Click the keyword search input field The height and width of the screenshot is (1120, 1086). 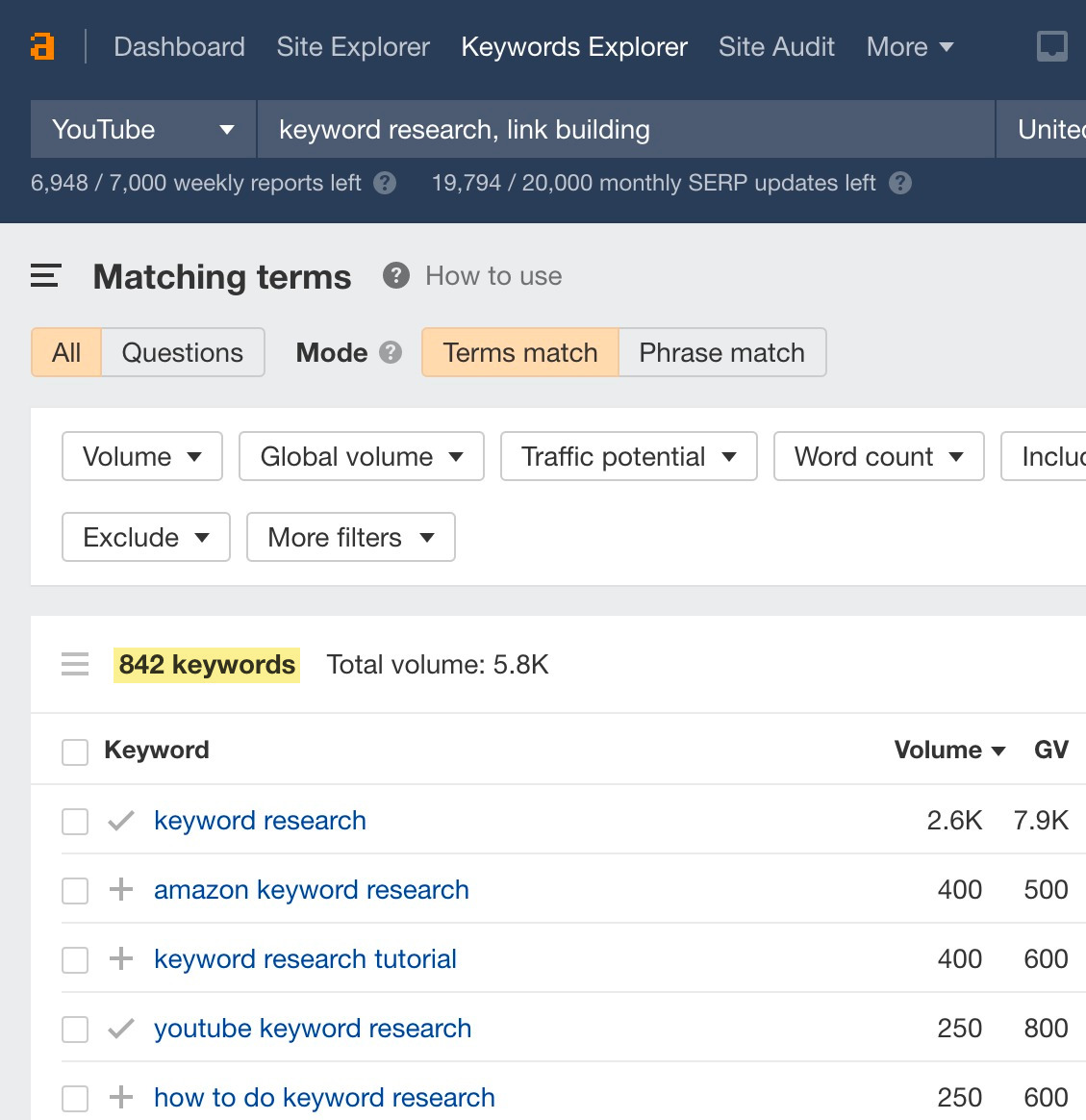click(625, 130)
